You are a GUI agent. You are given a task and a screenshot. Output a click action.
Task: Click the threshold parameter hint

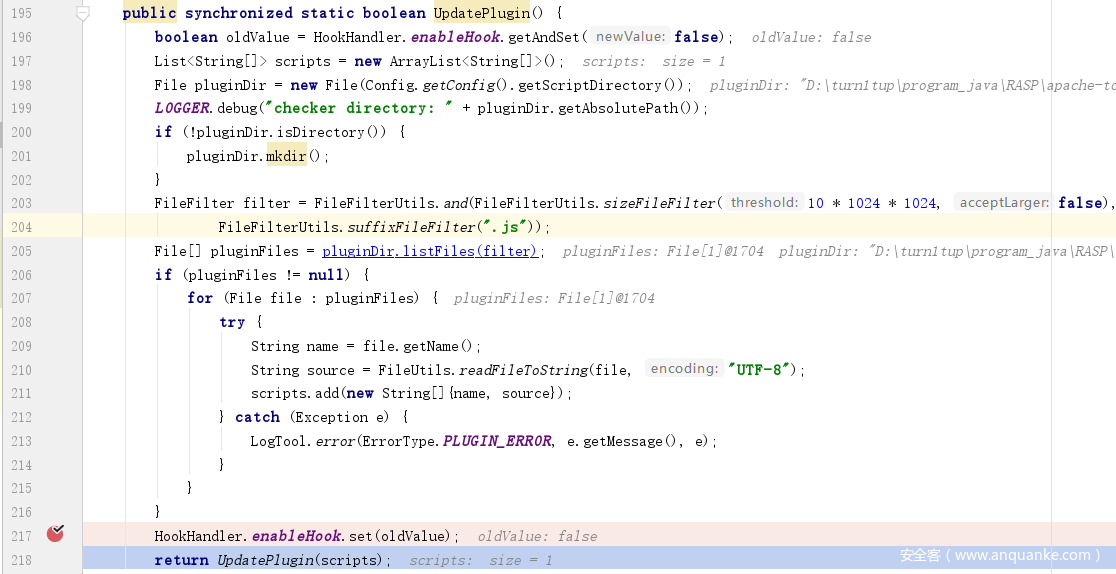pyautogui.click(x=764, y=203)
